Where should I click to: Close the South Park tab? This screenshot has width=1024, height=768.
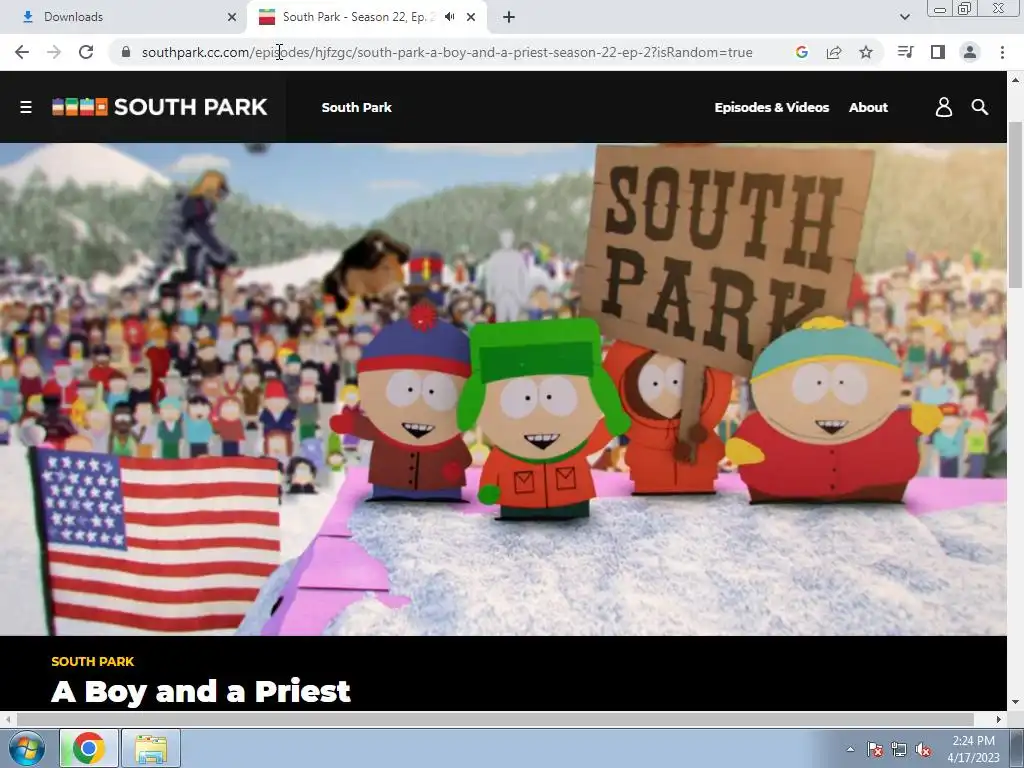coord(471,17)
